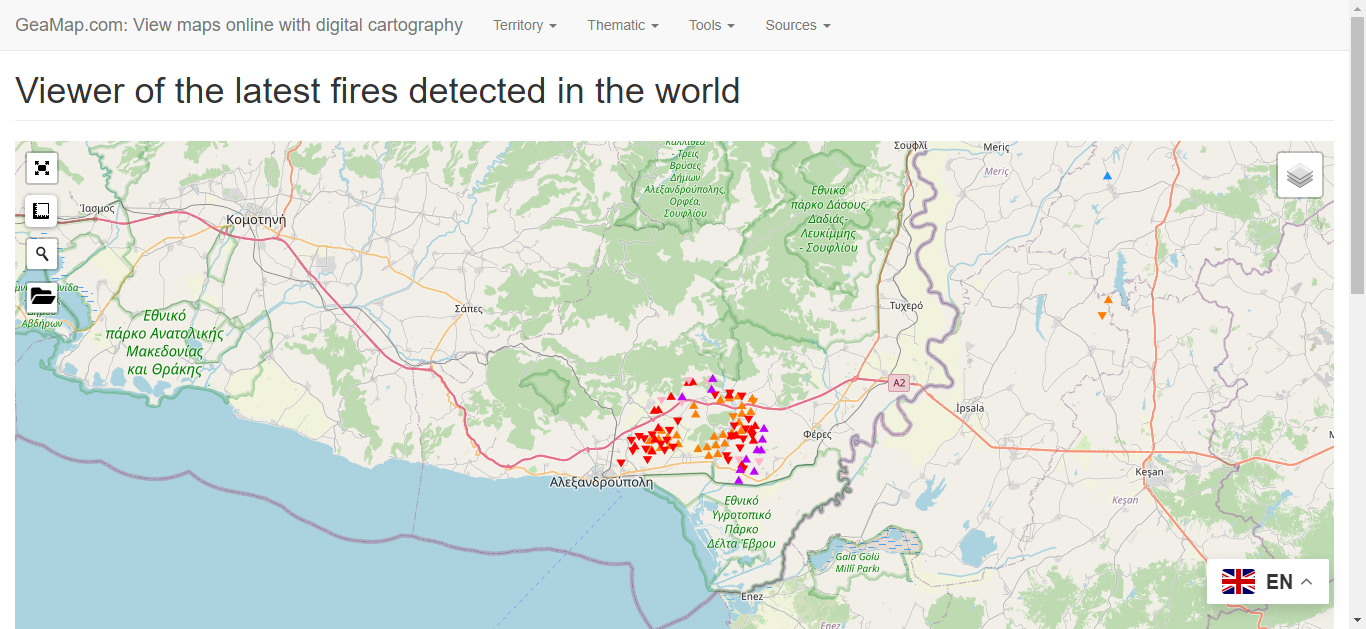Click the southernmost purple fire marker

point(739,480)
